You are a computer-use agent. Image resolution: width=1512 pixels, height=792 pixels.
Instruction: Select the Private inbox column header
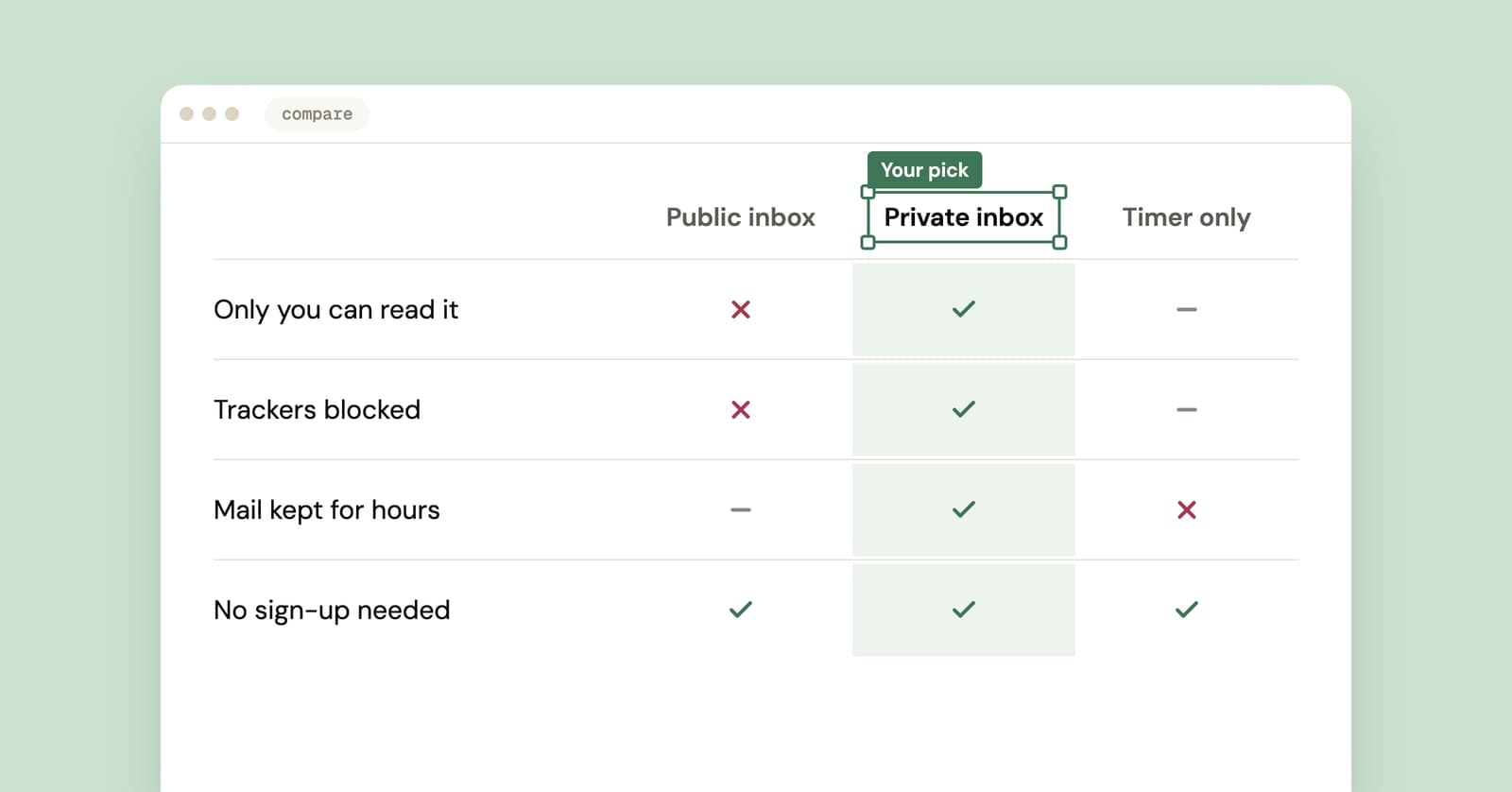click(x=964, y=217)
